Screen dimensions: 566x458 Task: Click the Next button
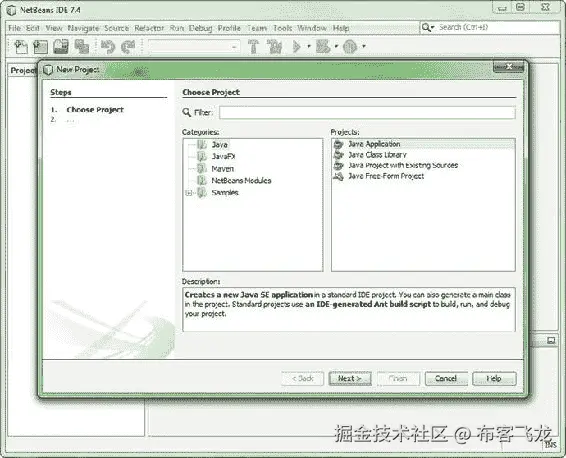(350, 379)
